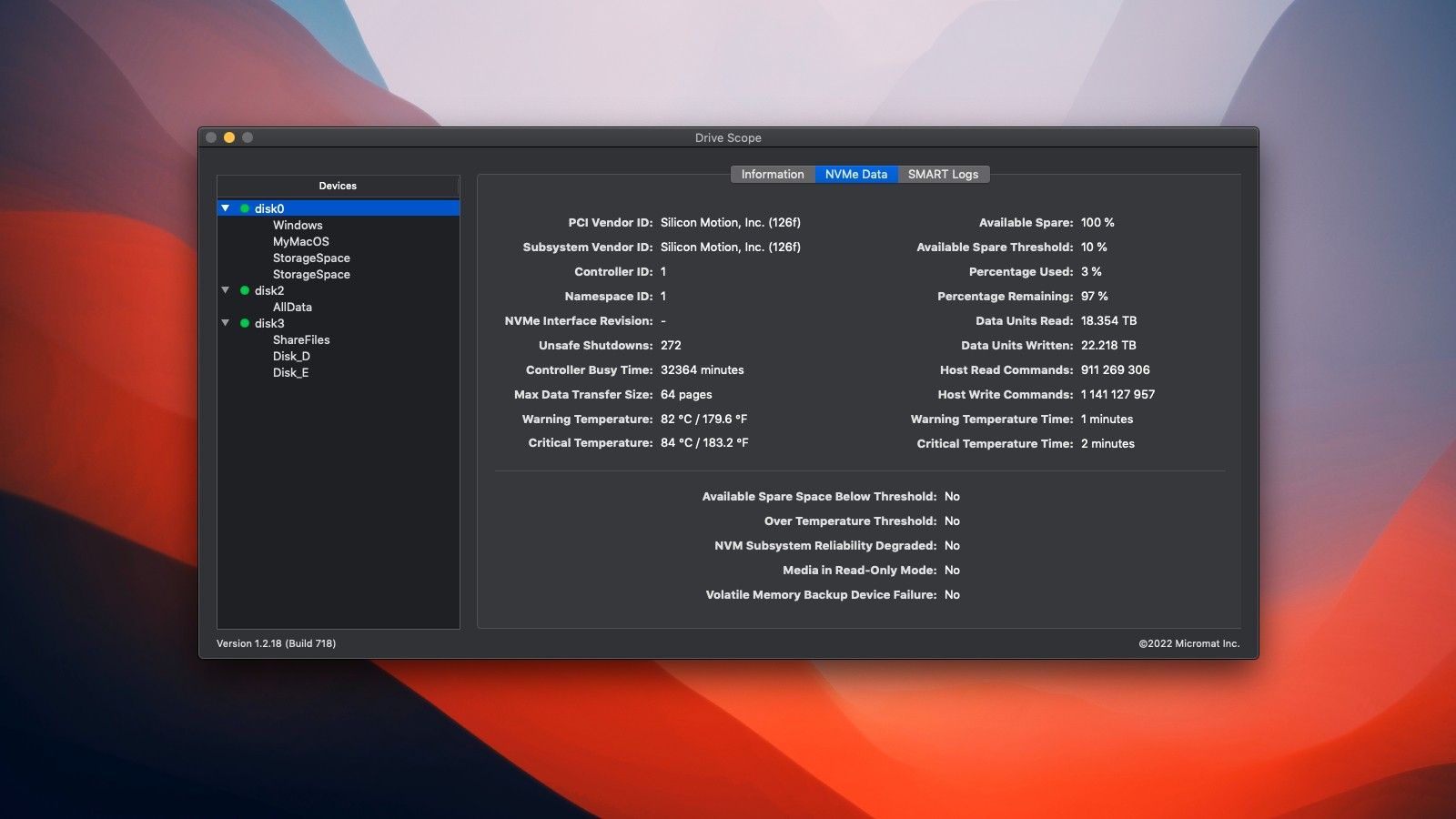Screen dimensions: 1456x819
Task: Select the Windows volume under disk0
Action: tap(298, 225)
